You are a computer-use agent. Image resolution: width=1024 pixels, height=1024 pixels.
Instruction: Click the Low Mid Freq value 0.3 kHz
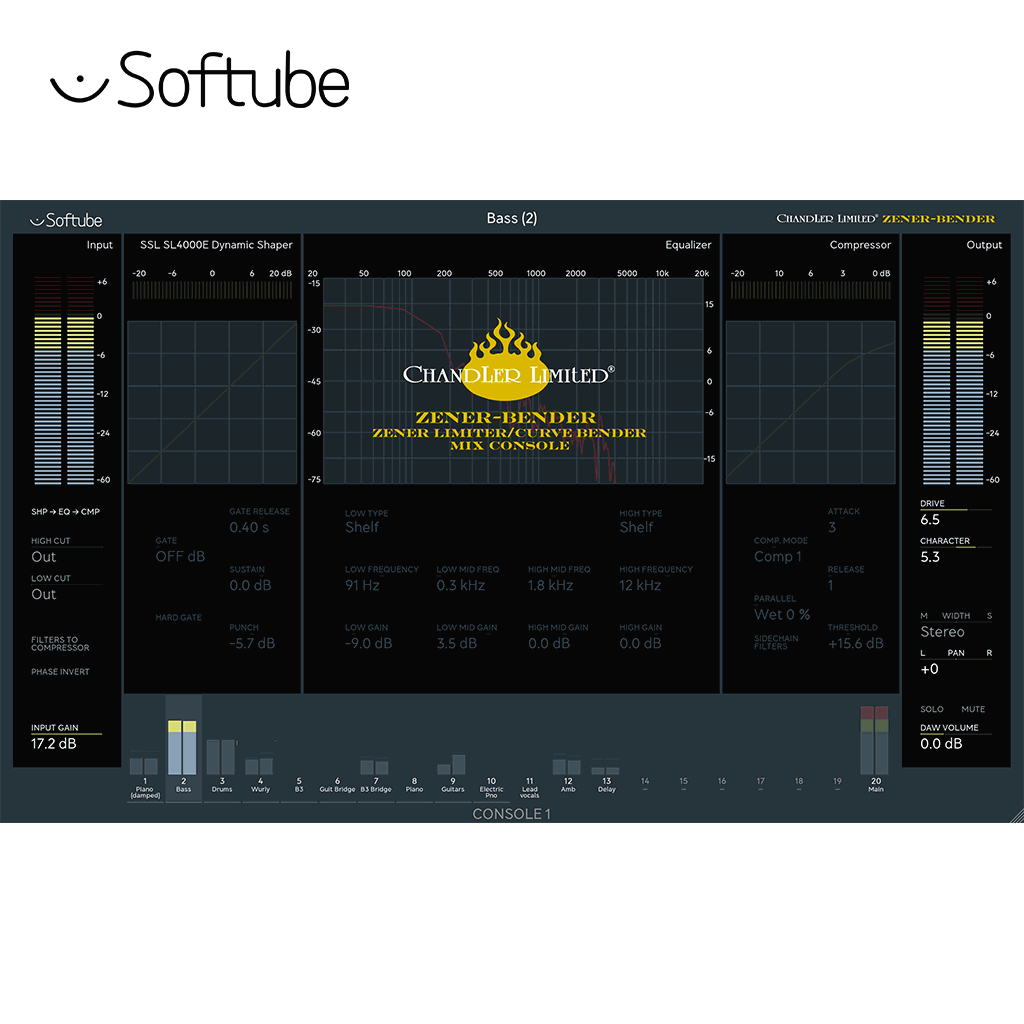(461, 585)
